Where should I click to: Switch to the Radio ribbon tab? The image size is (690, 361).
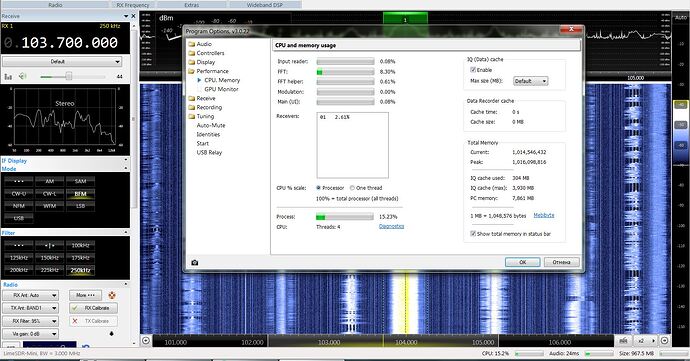click(55, 5)
